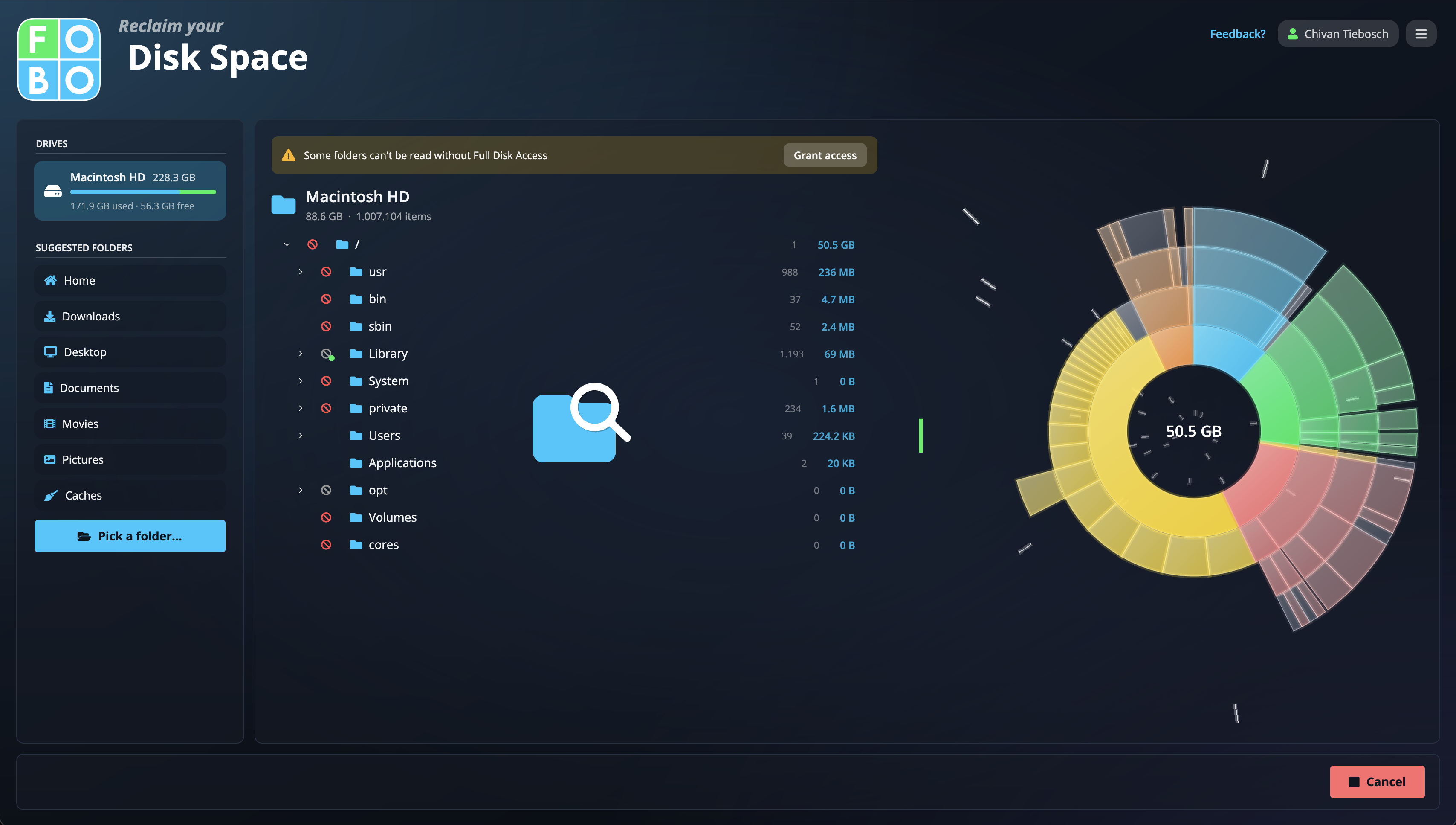Open the Pictures suggested folder
This screenshot has width=1456, height=825.
click(x=130, y=459)
